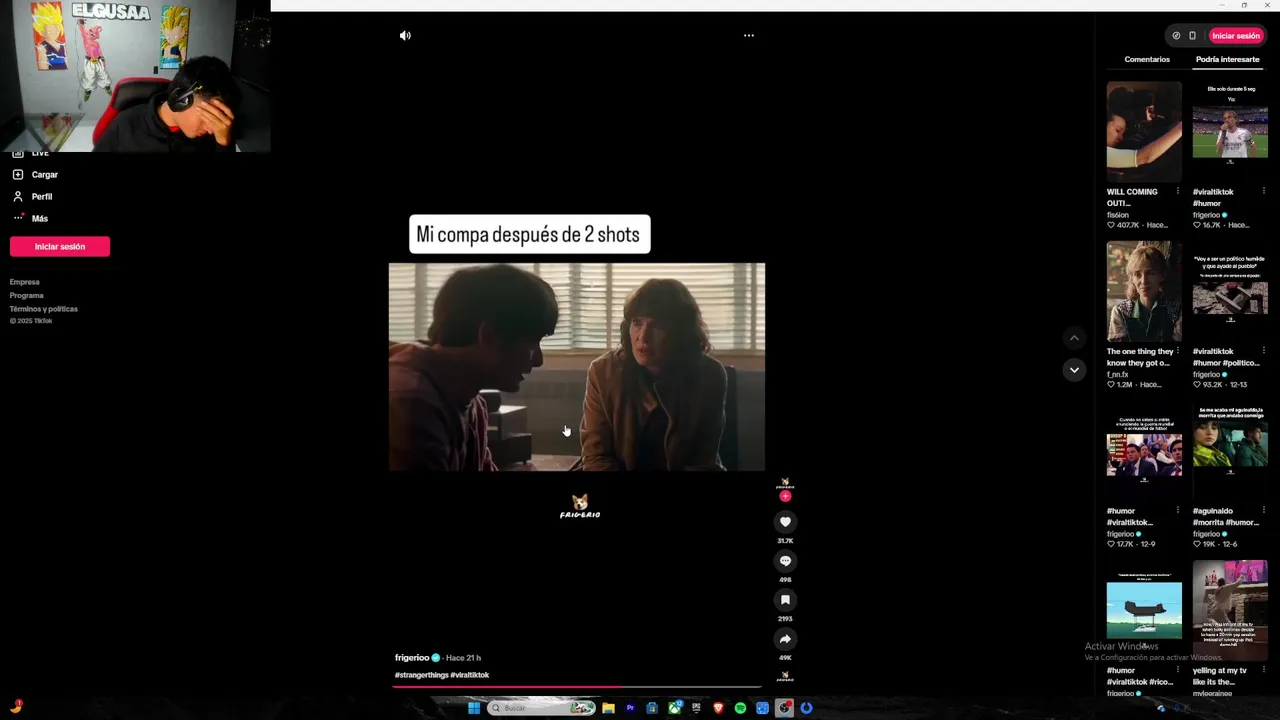Open the football player #viraltiktok #humor thumbnail
This screenshot has width=1280, height=720.
pos(1230,132)
